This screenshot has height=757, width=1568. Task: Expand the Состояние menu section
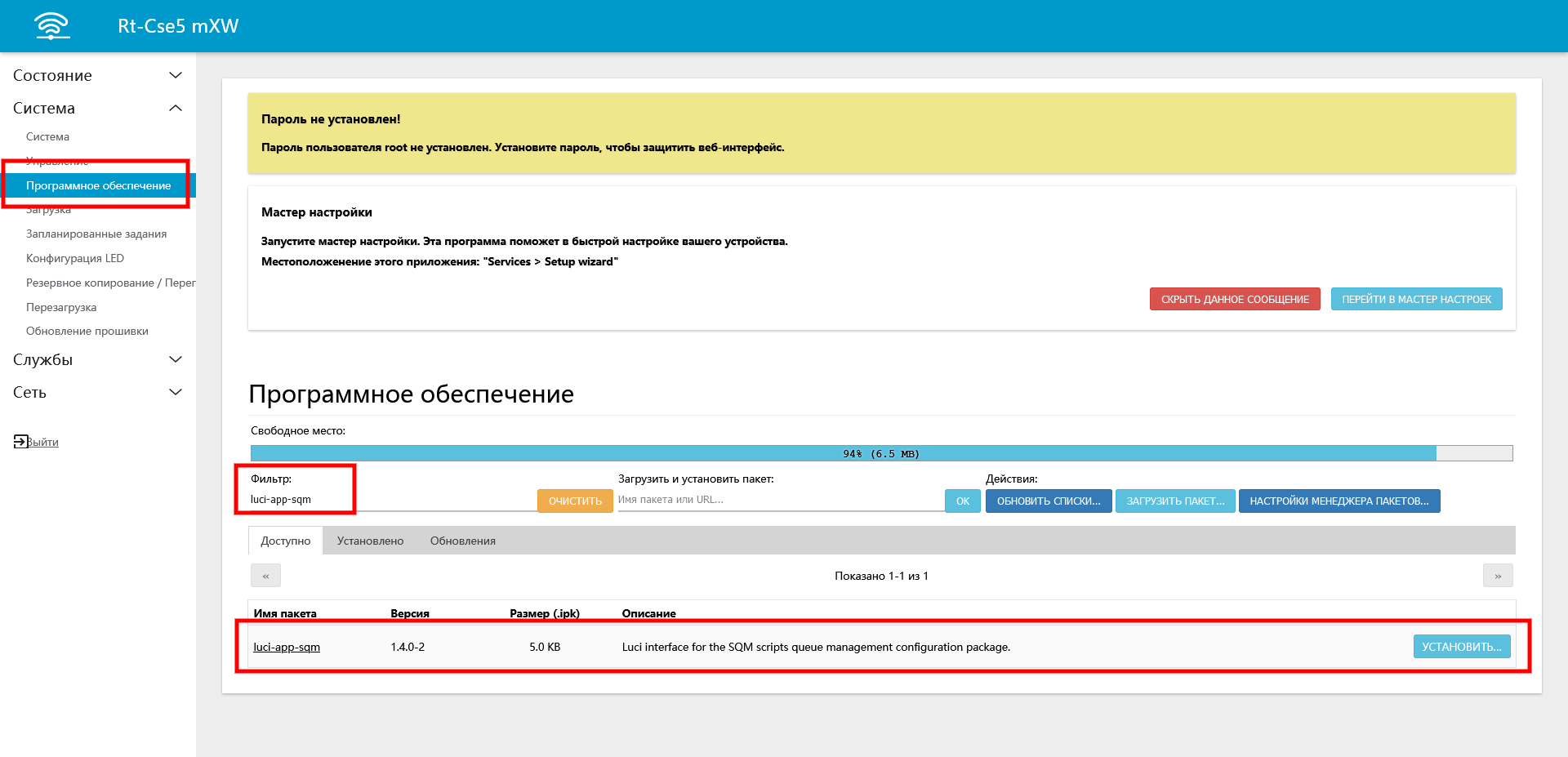pos(98,75)
